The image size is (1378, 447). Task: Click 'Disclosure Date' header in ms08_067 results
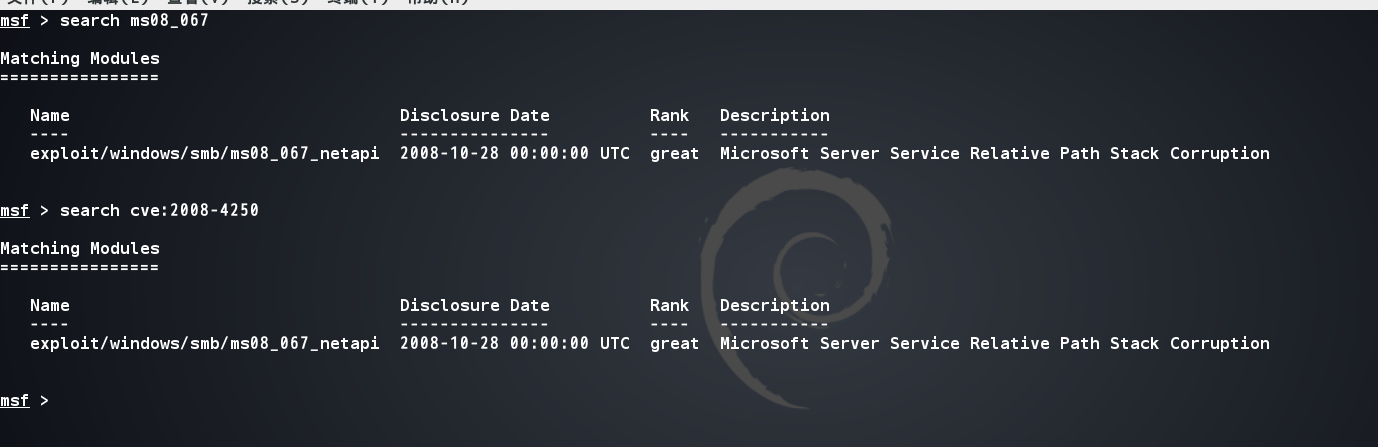[475, 115]
